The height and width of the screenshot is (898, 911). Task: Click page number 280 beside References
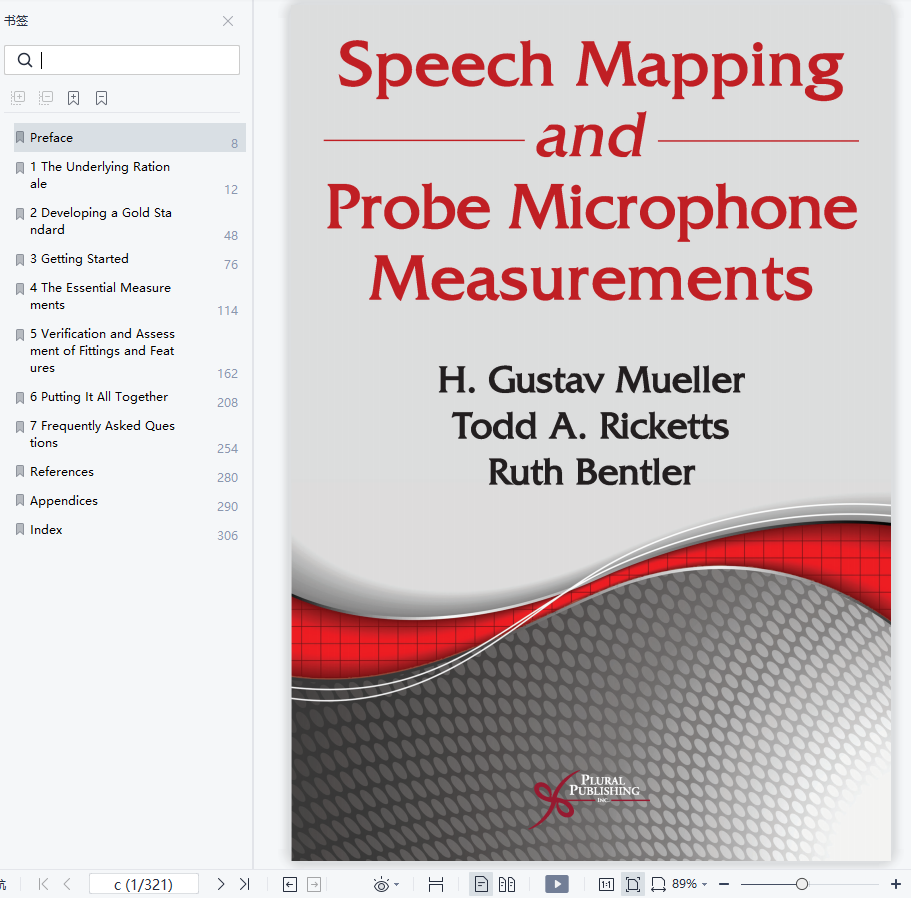click(x=227, y=477)
